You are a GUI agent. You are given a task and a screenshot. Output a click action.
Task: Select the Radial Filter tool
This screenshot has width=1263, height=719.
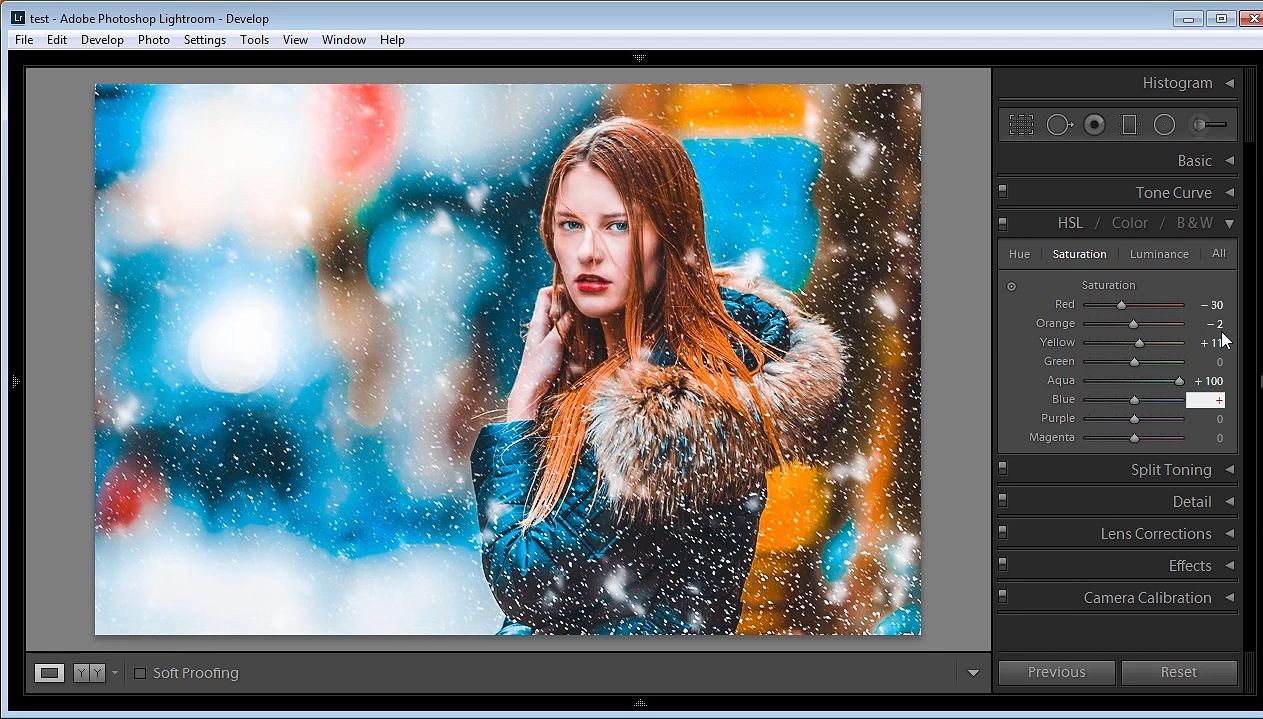[1164, 125]
